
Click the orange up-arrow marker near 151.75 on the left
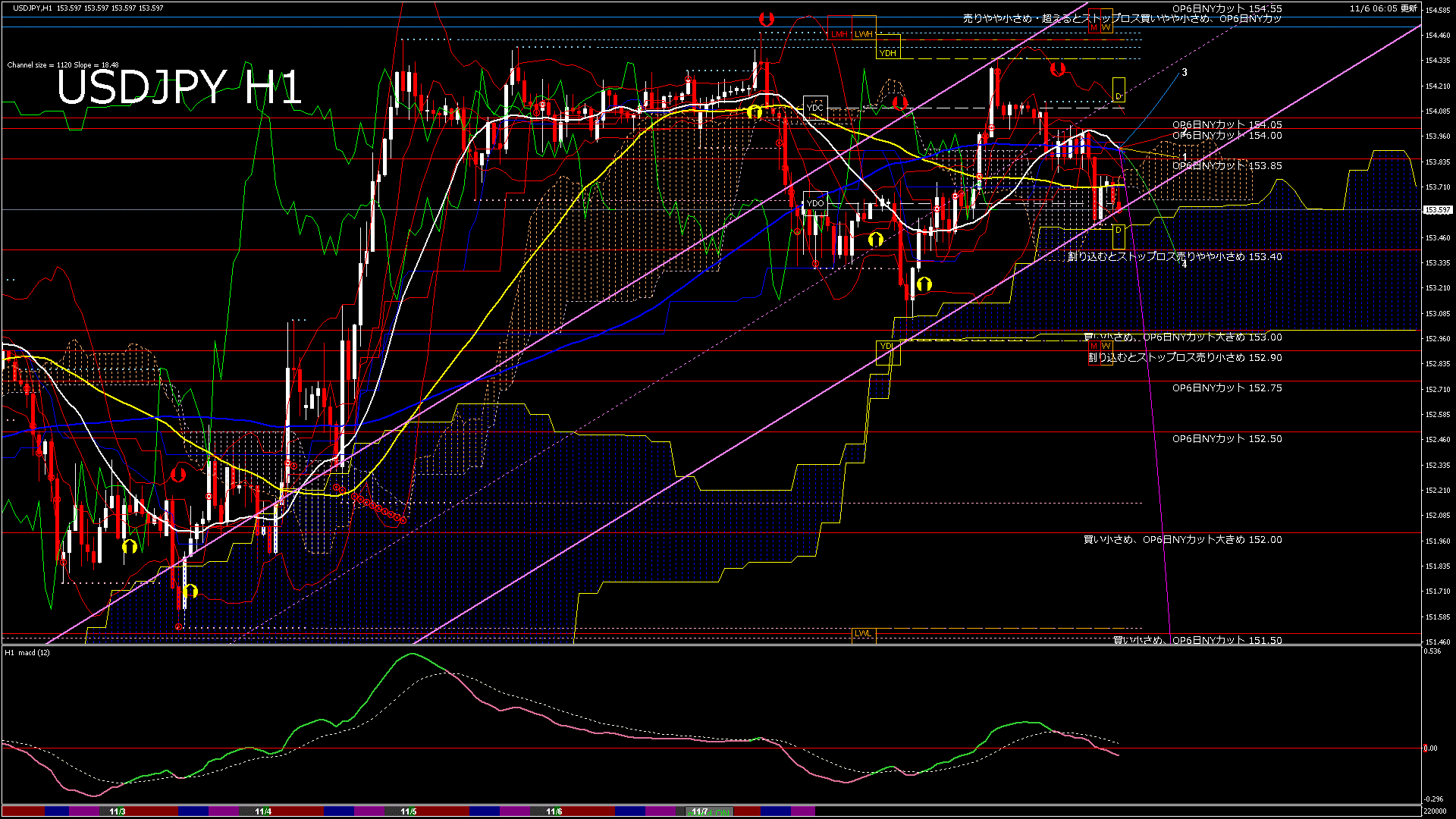(x=190, y=591)
